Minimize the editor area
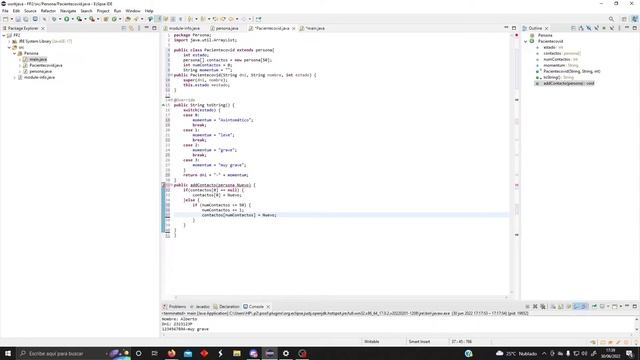Viewport: 640px width, 360px height. (x=506, y=28)
